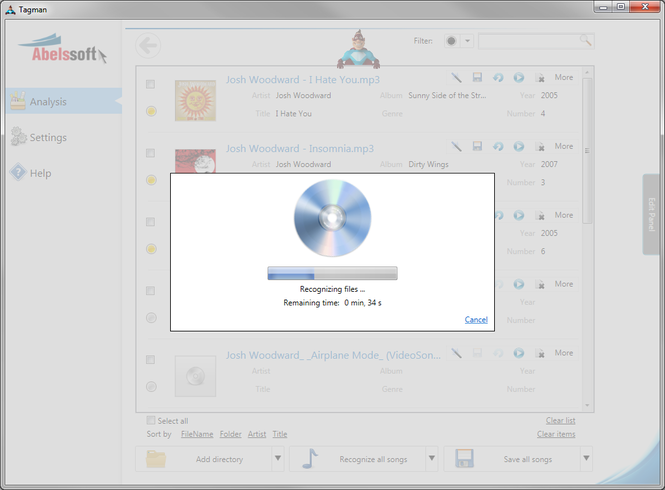Click the remove file icon for Insomnia.mp3
Screen dimensions: 665x490
tap(540, 147)
